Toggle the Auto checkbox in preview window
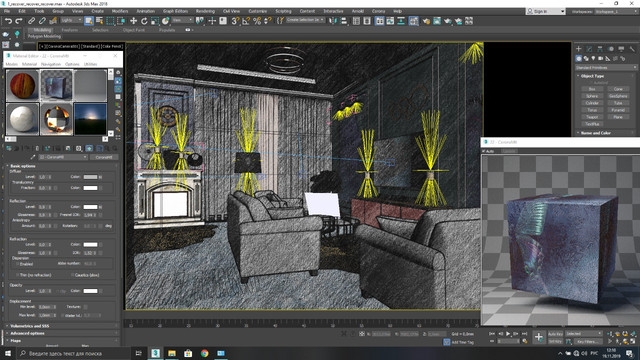Screen dimensions: 640x360 point(484,151)
